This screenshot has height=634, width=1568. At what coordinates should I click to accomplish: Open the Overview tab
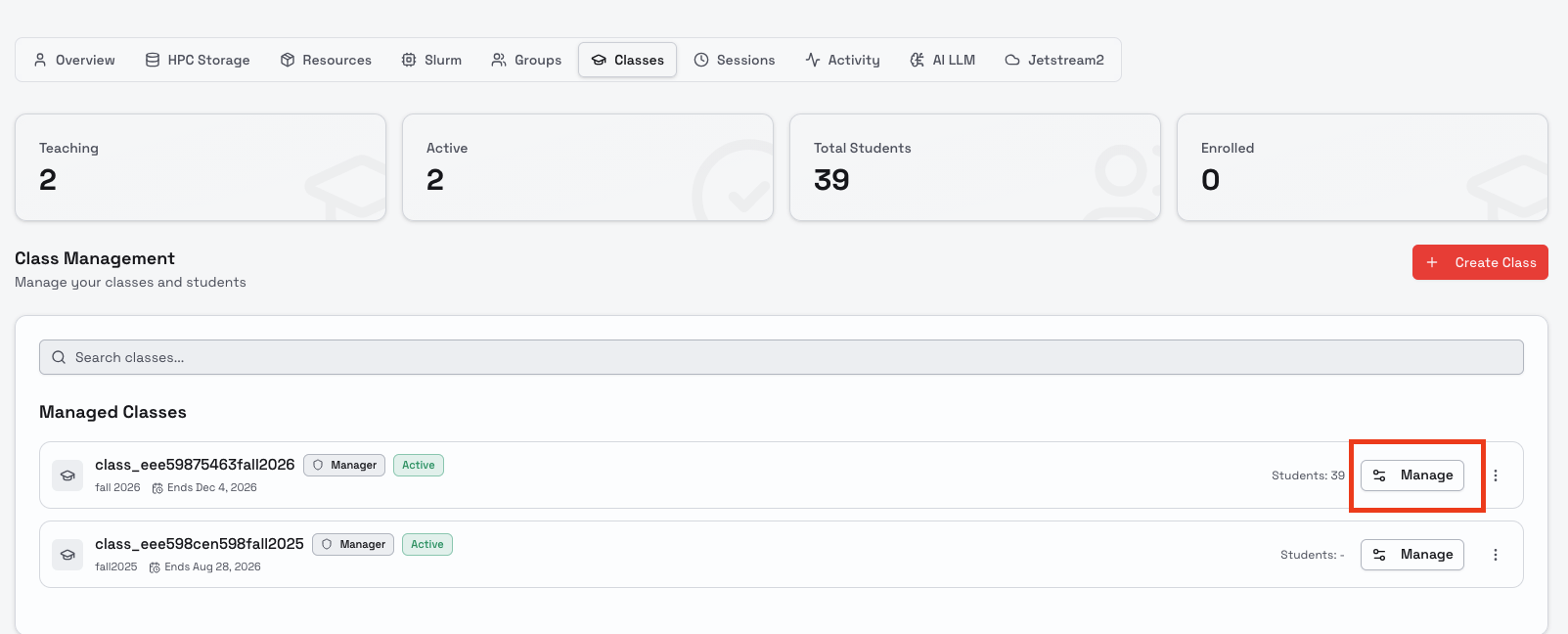pos(74,60)
